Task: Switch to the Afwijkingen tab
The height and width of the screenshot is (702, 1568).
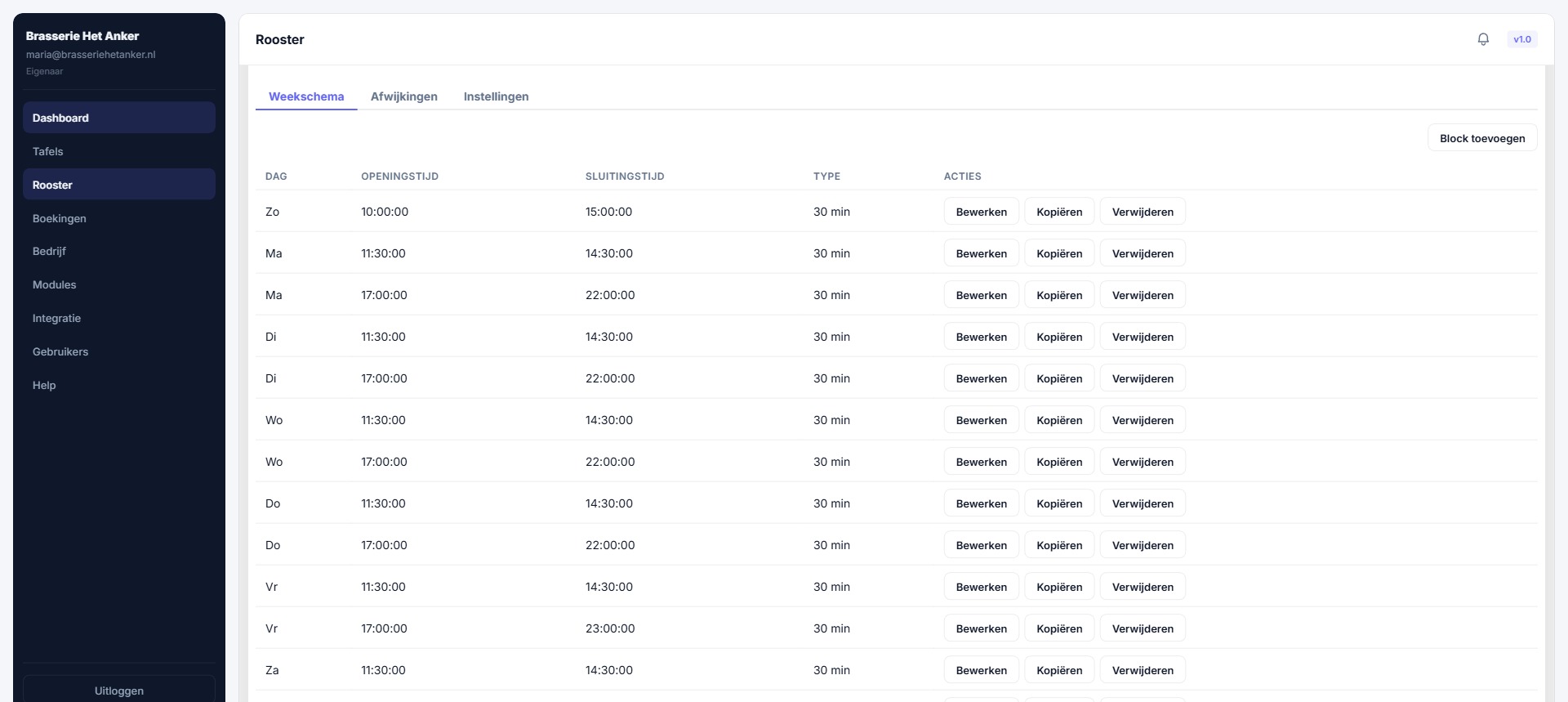Action: [403, 96]
